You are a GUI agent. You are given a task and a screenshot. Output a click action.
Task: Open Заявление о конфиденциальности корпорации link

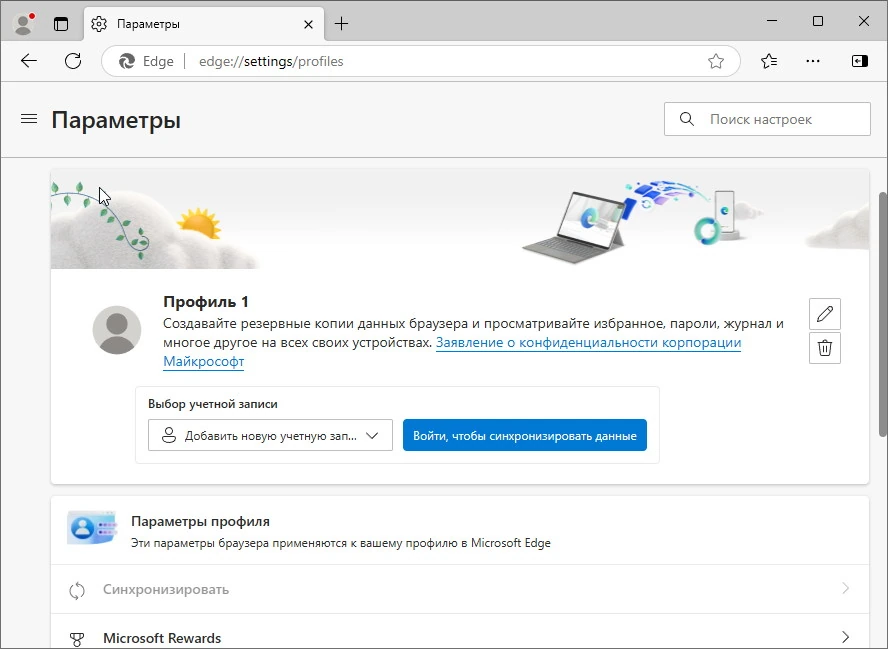point(588,343)
